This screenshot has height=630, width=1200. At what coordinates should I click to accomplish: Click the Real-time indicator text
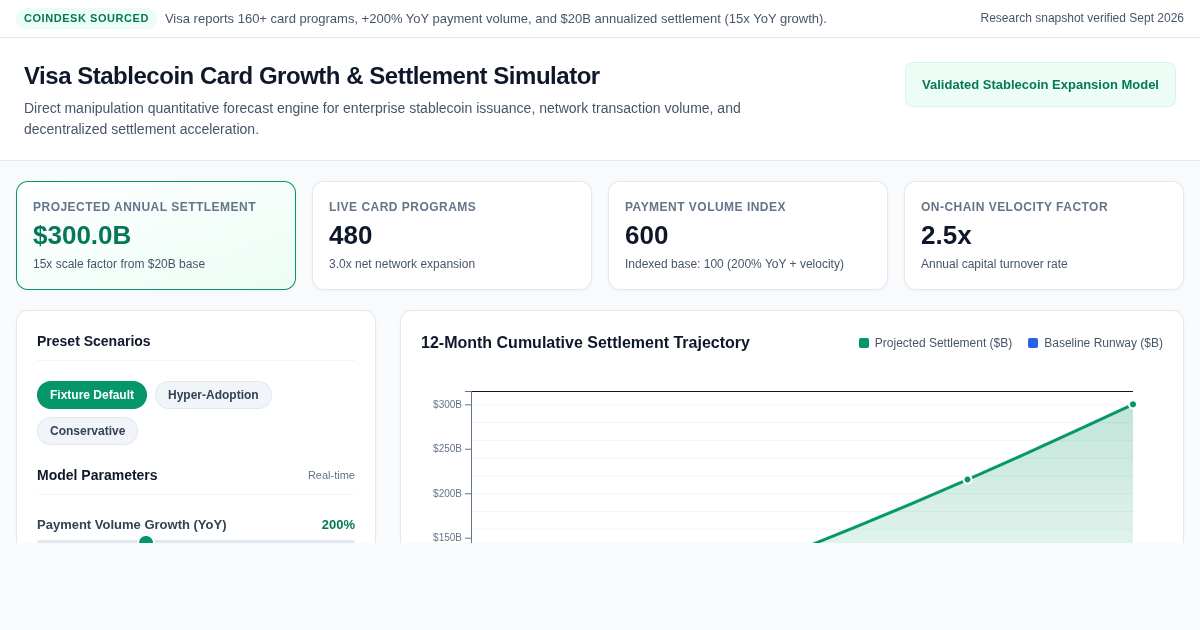(x=331, y=475)
